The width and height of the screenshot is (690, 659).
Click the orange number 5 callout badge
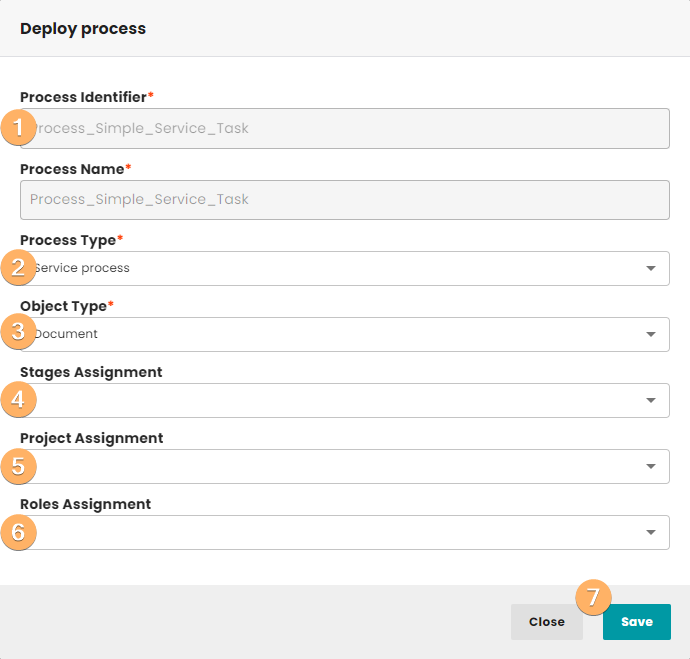tap(18, 465)
